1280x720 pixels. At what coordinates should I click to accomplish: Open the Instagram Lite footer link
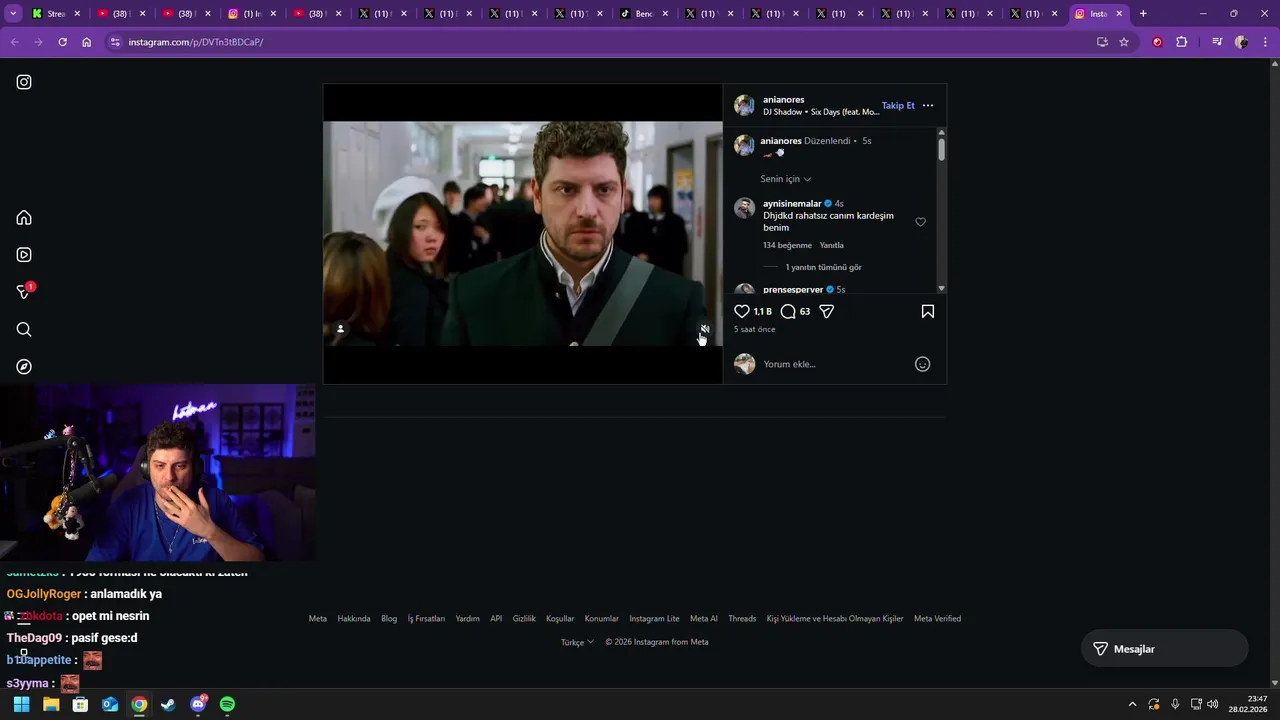pyautogui.click(x=654, y=618)
